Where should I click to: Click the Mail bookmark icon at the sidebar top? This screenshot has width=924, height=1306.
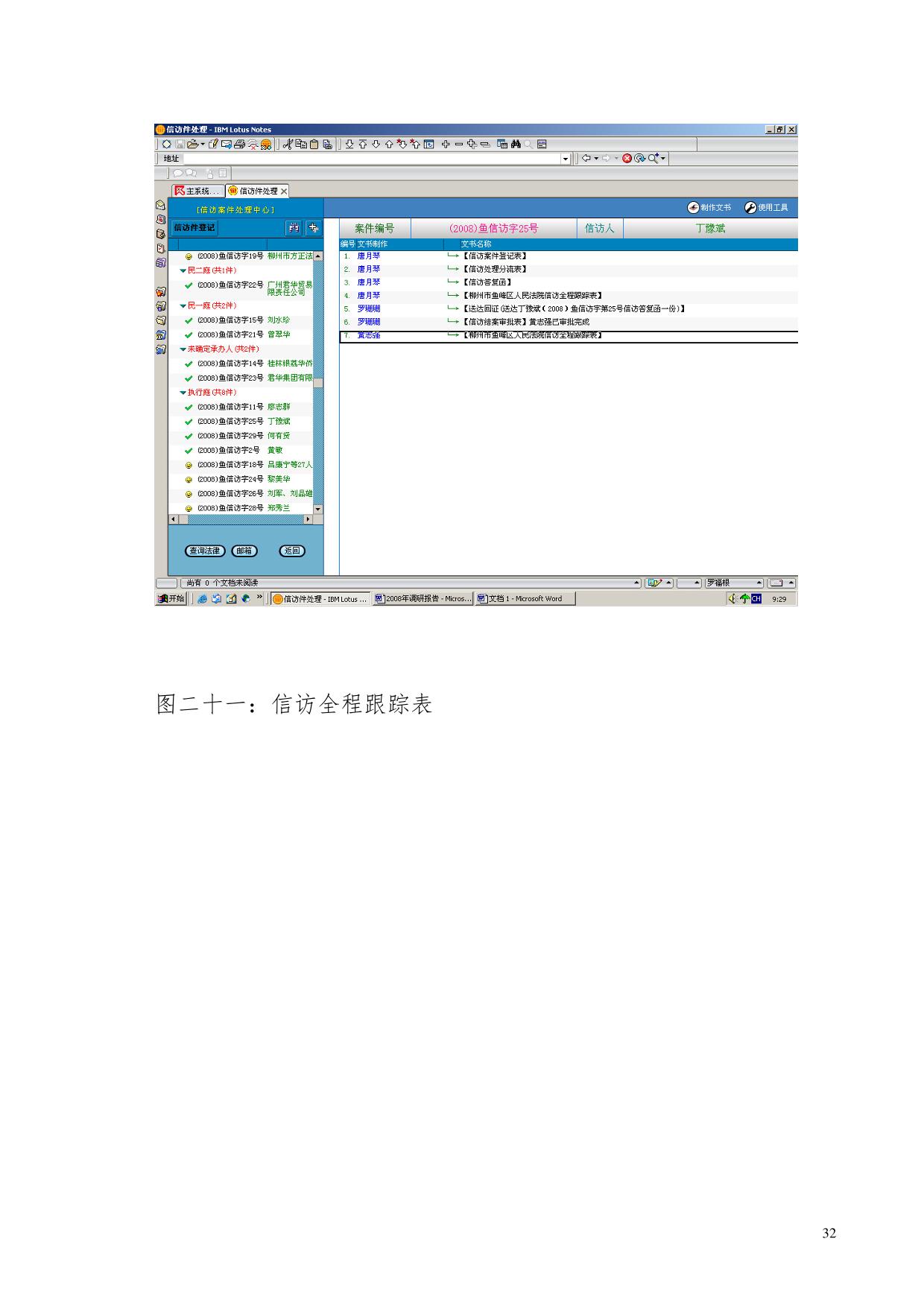pos(160,206)
